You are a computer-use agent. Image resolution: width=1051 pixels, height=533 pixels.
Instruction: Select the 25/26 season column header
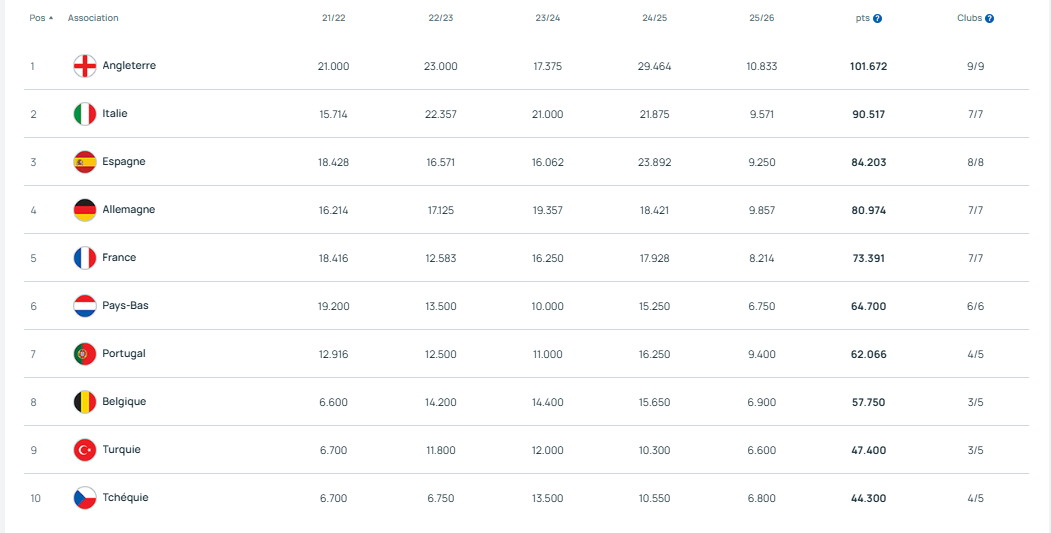point(761,18)
